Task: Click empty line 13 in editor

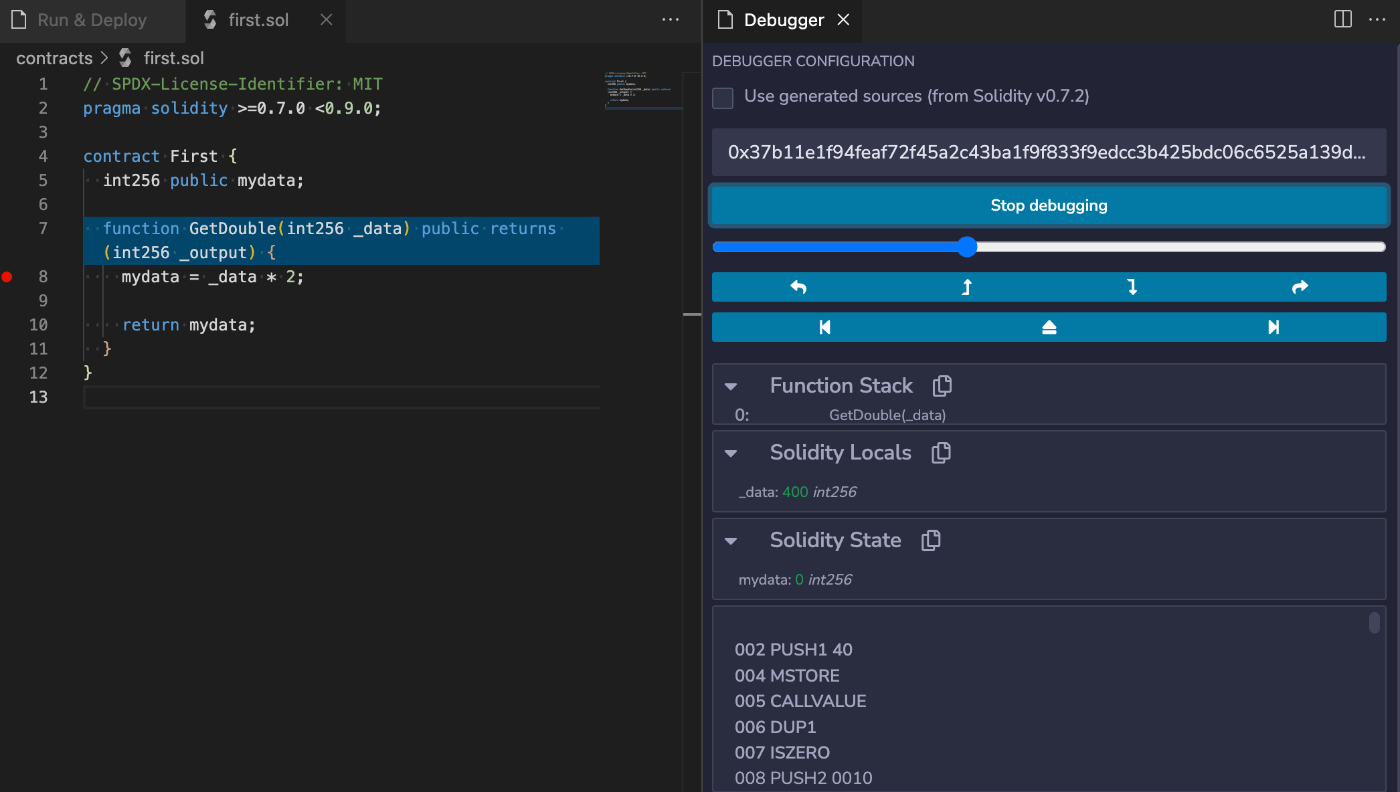Action: click(341, 397)
